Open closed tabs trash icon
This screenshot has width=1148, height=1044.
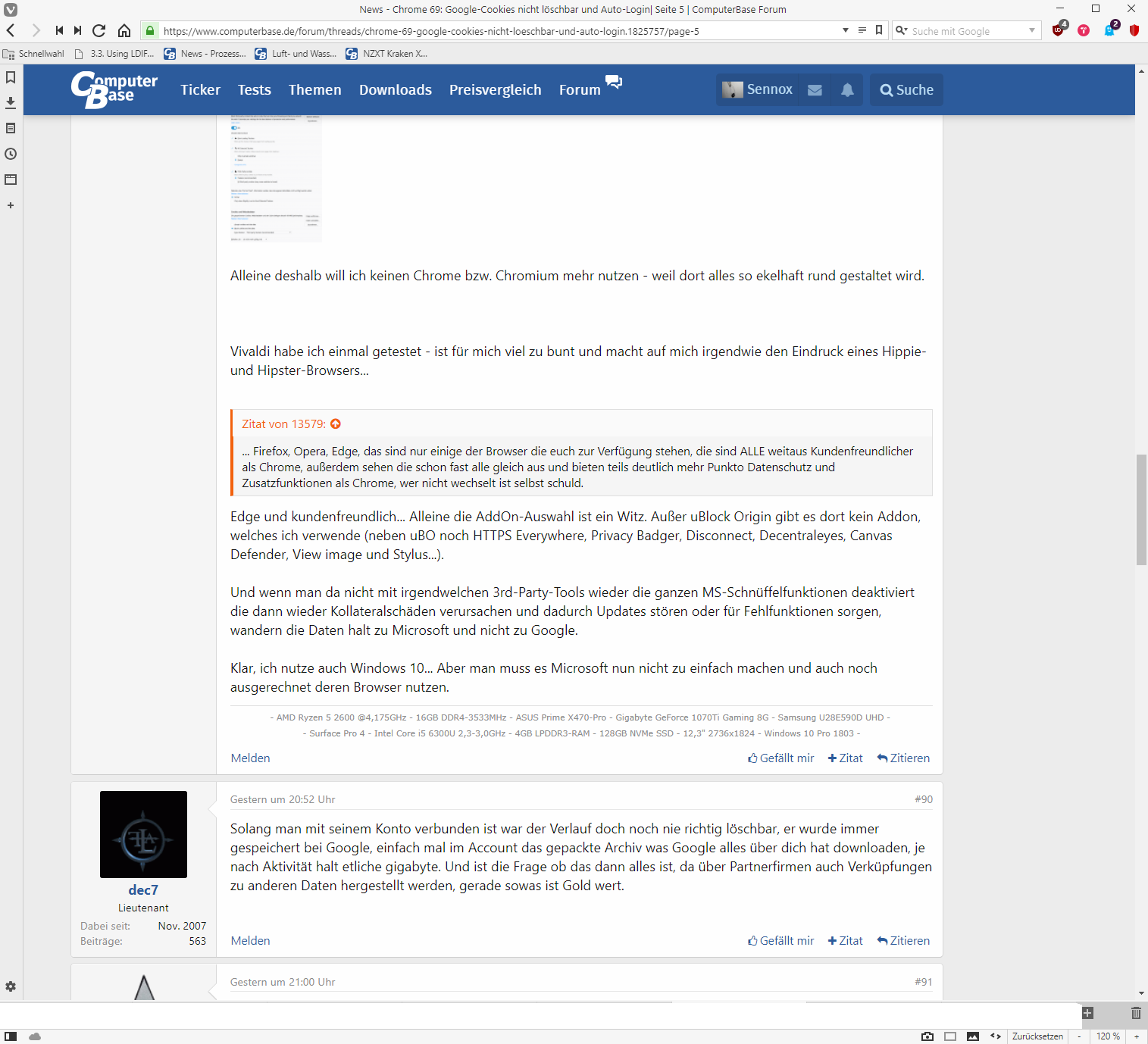pos(1136,1013)
